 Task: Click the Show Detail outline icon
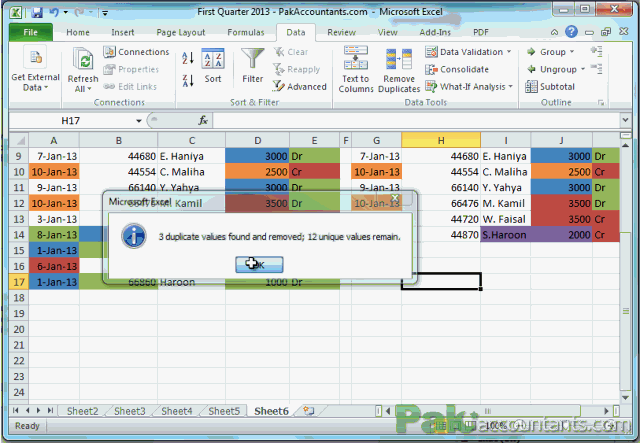pos(596,51)
